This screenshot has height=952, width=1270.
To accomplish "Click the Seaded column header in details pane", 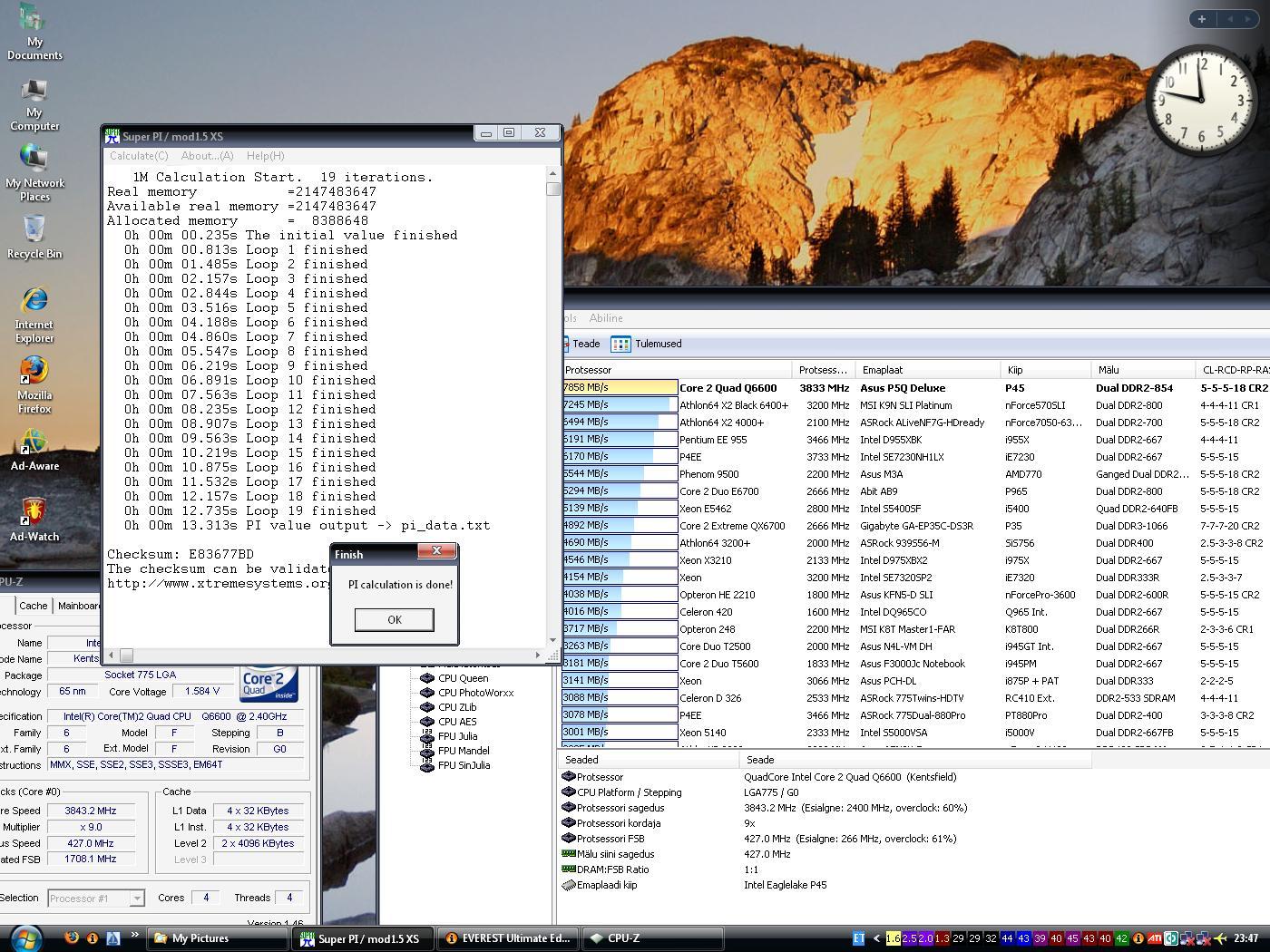I will [x=649, y=760].
